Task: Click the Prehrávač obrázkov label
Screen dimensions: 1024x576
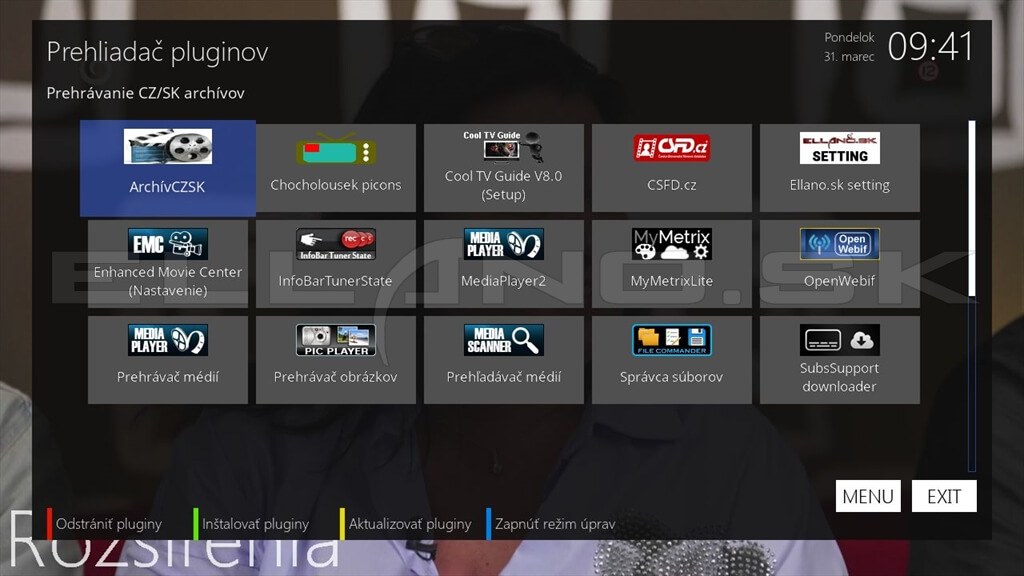Action: tap(336, 377)
